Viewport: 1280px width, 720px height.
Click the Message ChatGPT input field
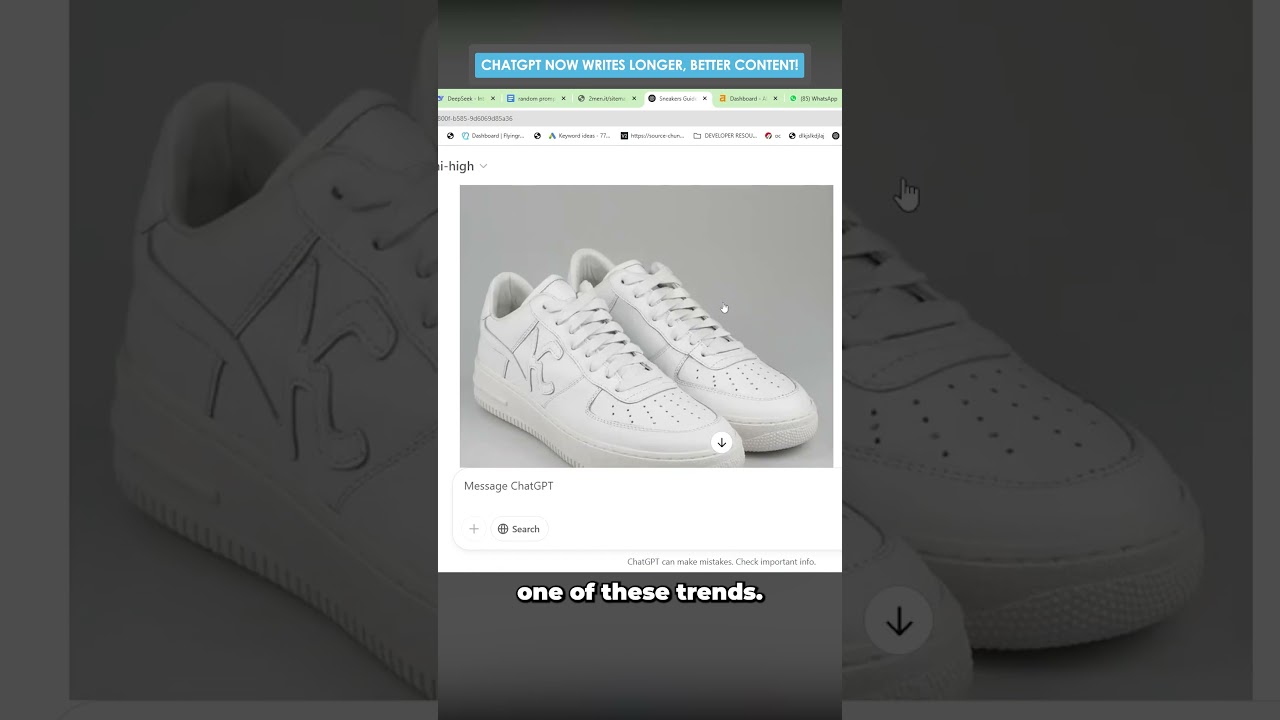click(647, 486)
